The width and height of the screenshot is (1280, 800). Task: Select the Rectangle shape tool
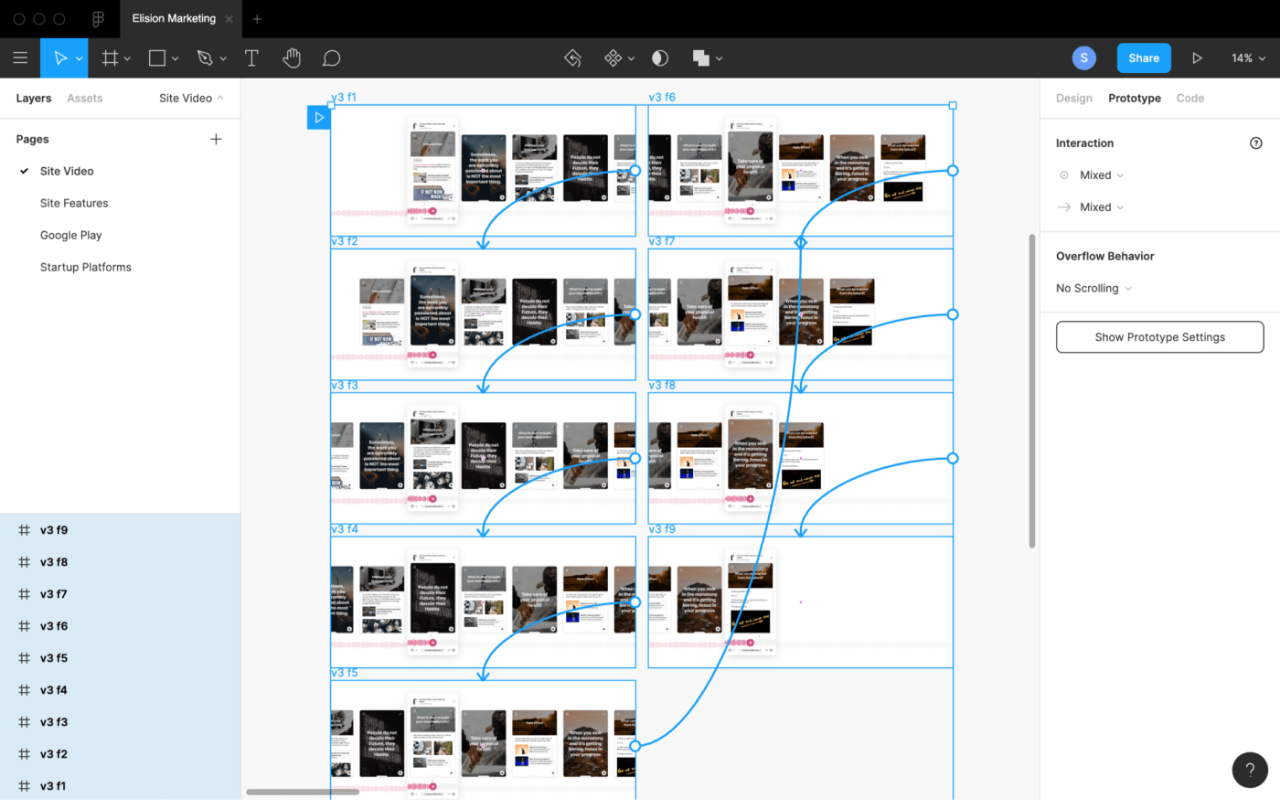click(155, 57)
